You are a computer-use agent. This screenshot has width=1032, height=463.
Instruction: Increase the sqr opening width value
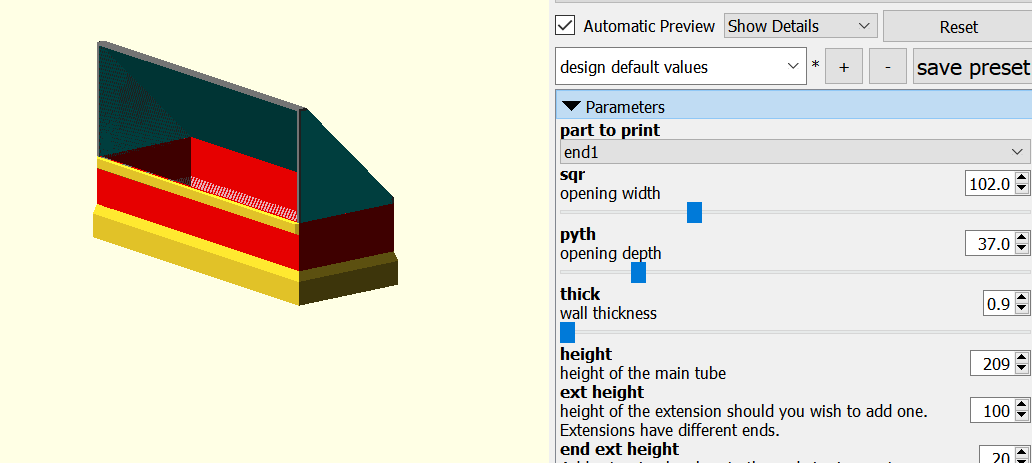click(1021, 178)
